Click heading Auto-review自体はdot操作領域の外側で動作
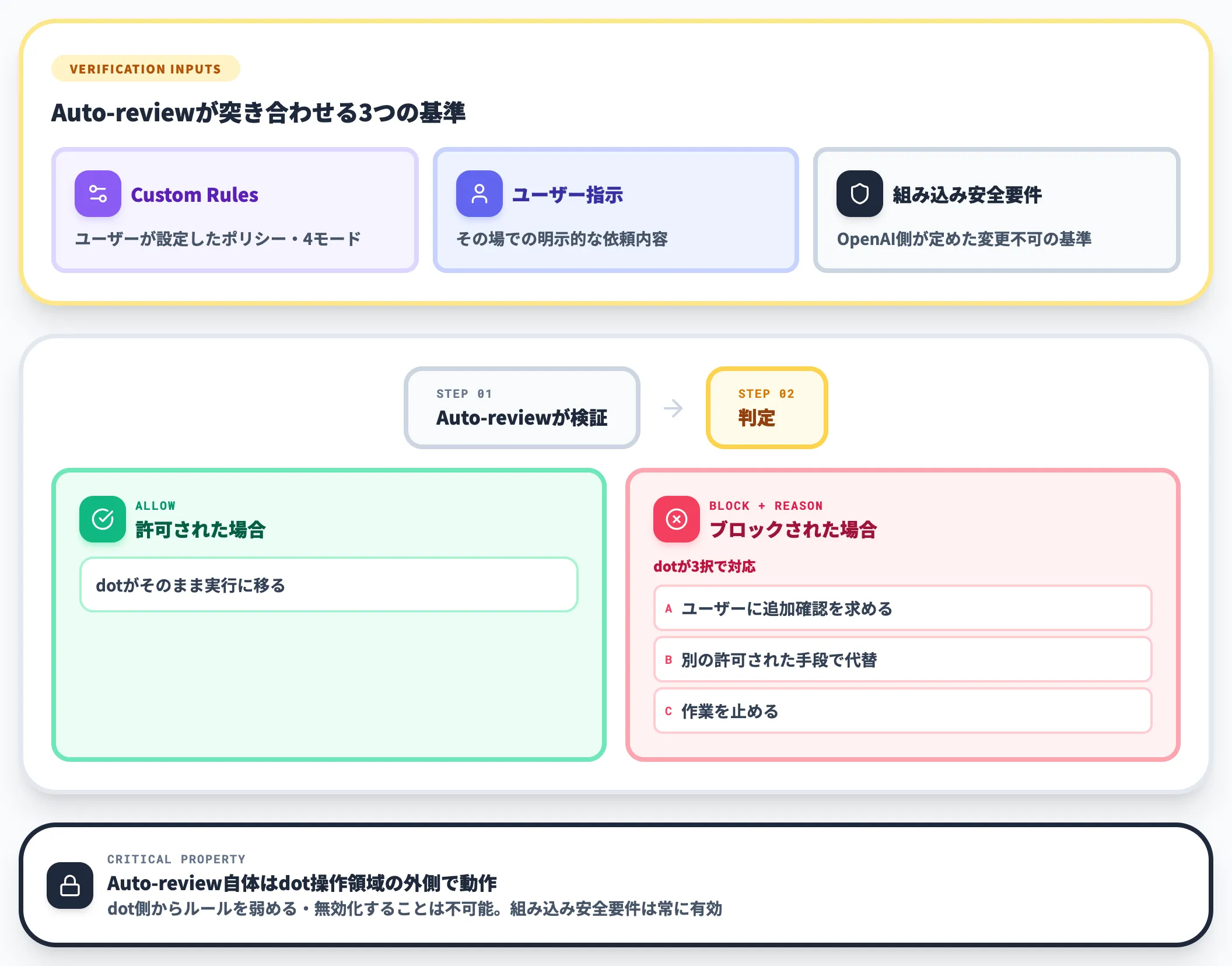 pyautogui.click(x=302, y=883)
